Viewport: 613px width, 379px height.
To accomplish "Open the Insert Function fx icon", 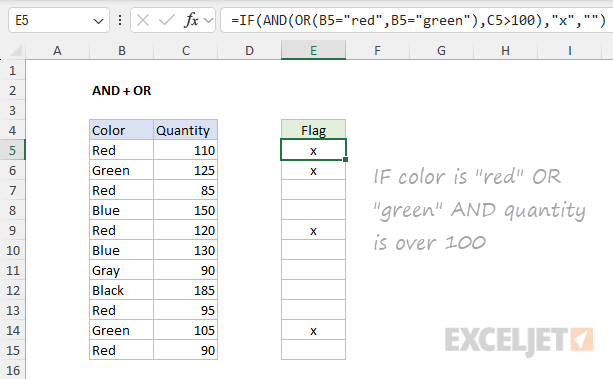I will click(191, 20).
